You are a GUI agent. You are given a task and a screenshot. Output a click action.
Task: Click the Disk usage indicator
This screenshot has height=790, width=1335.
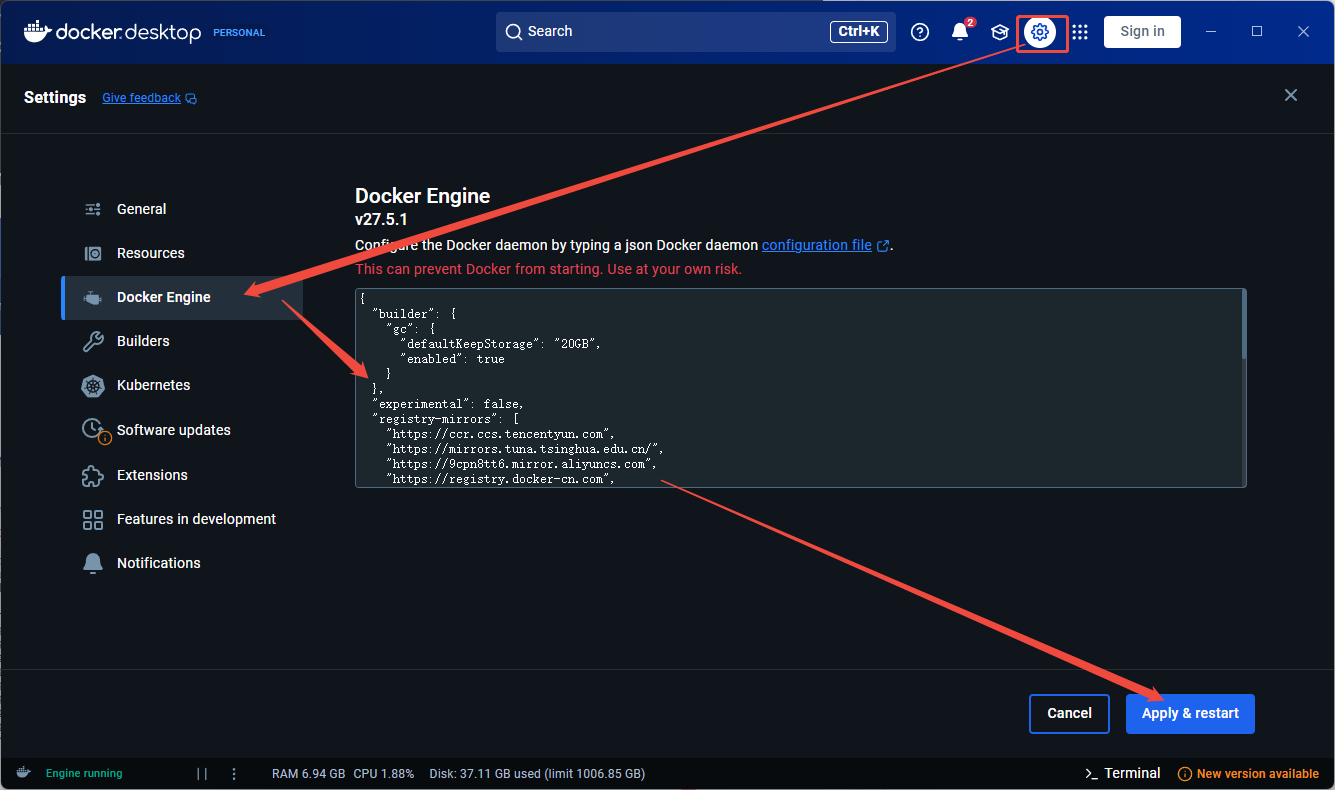(x=537, y=773)
